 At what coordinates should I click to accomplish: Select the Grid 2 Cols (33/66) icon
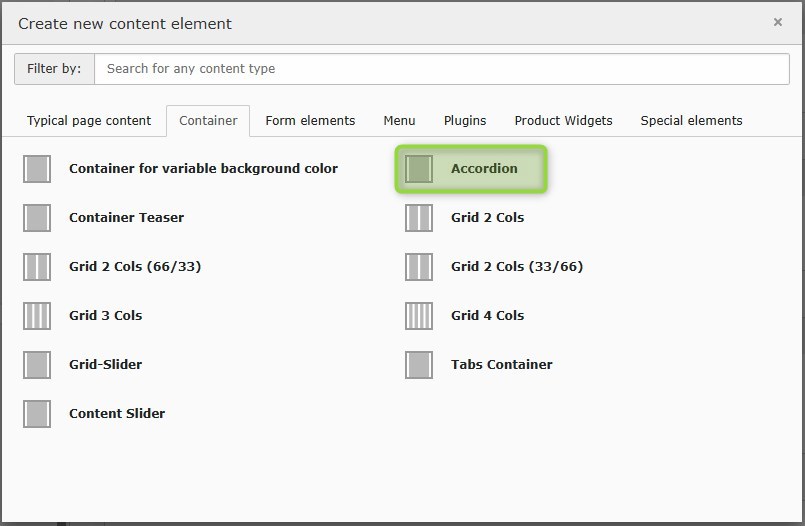(419, 267)
